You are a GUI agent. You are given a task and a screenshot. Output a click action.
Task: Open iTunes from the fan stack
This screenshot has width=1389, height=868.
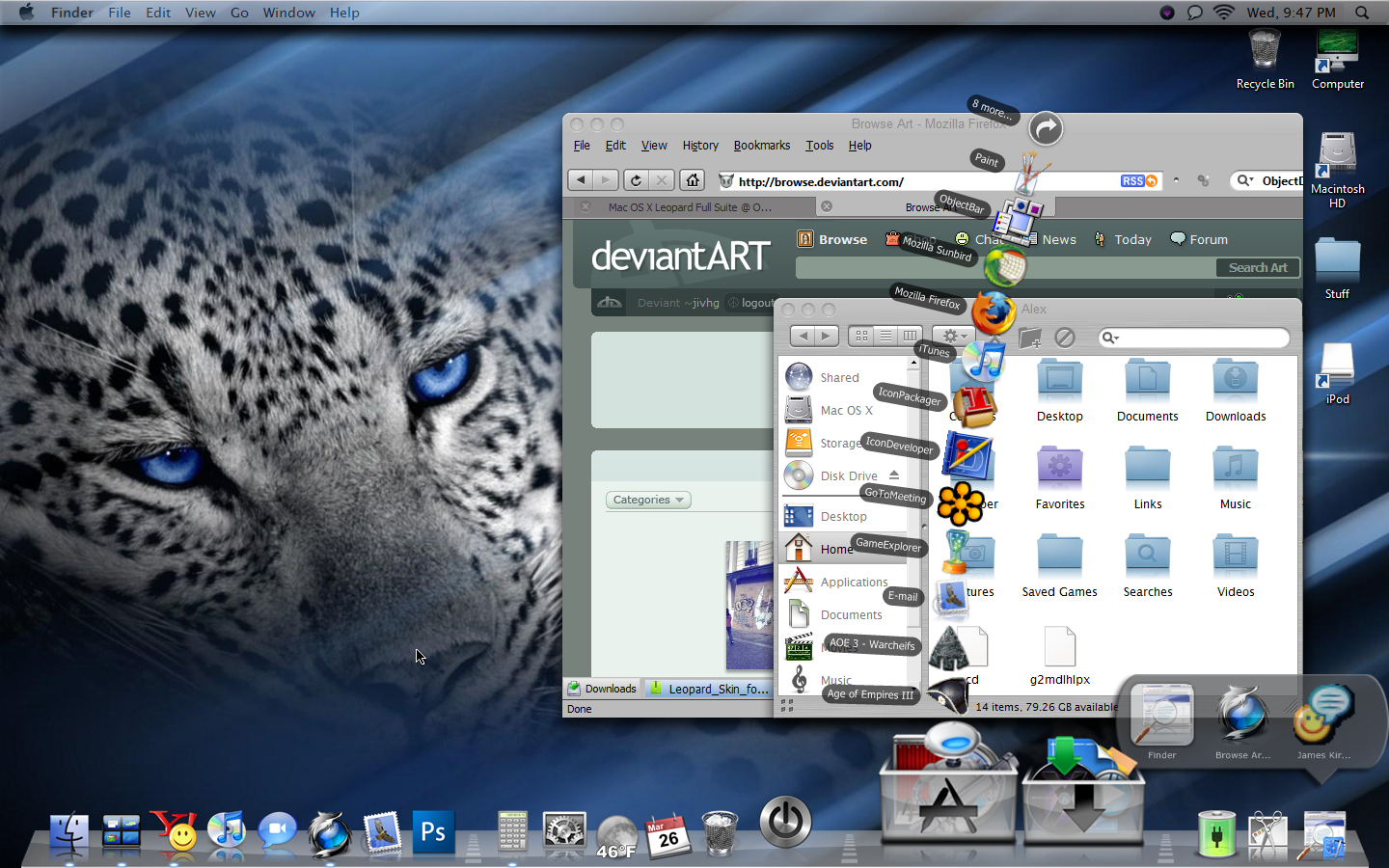pos(984,364)
